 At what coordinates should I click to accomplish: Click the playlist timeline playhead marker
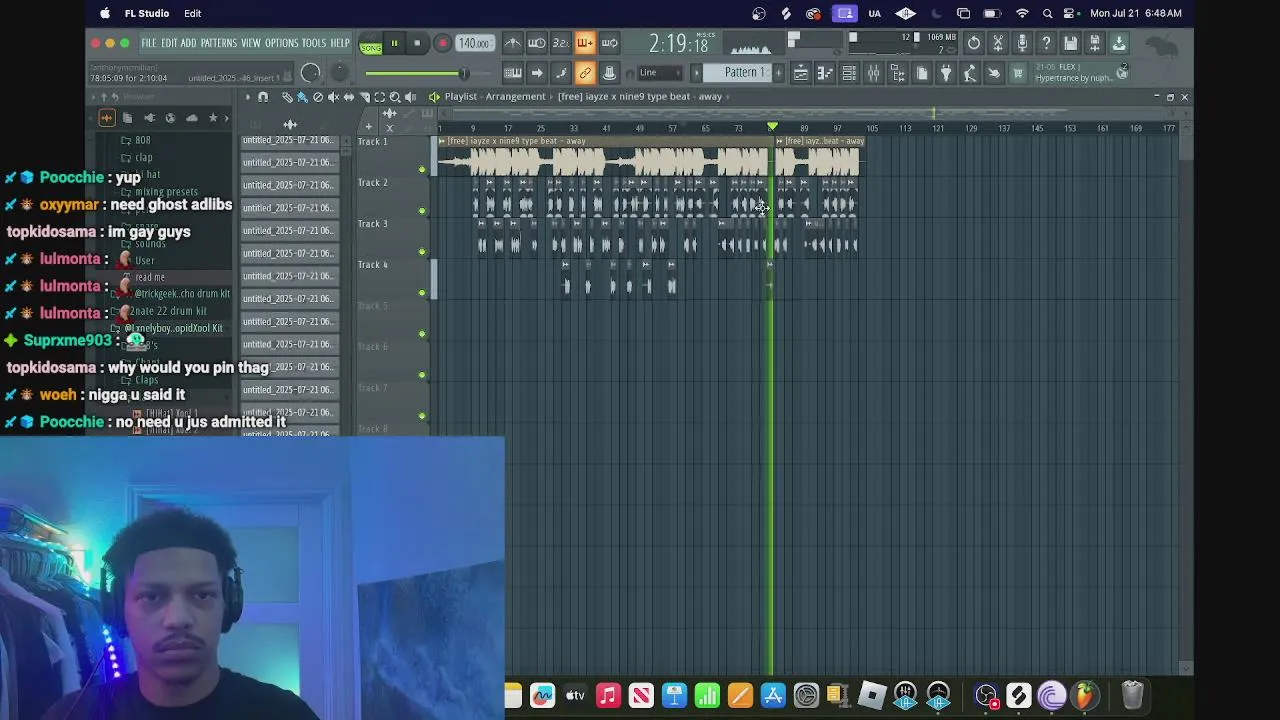772,127
